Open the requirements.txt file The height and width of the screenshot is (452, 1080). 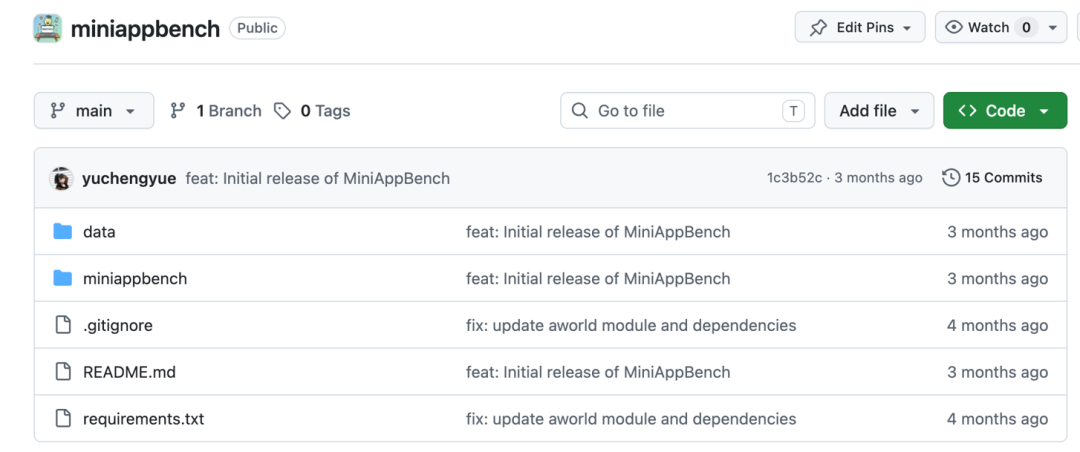[x=143, y=419]
